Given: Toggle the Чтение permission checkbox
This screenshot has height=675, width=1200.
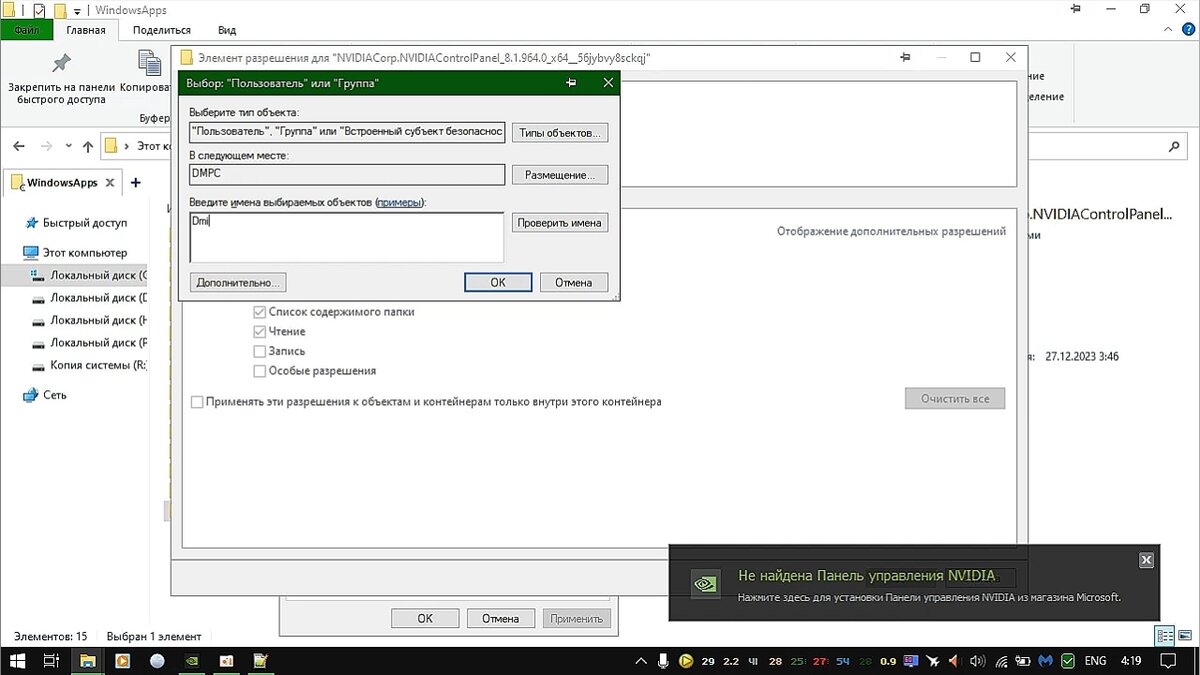Looking at the screenshot, I should click(x=260, y=331).
